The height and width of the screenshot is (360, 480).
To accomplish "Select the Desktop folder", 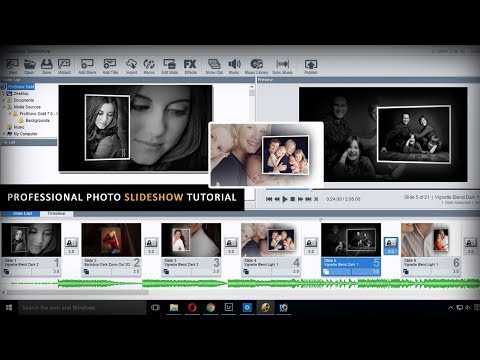I will tap(21, 94).
